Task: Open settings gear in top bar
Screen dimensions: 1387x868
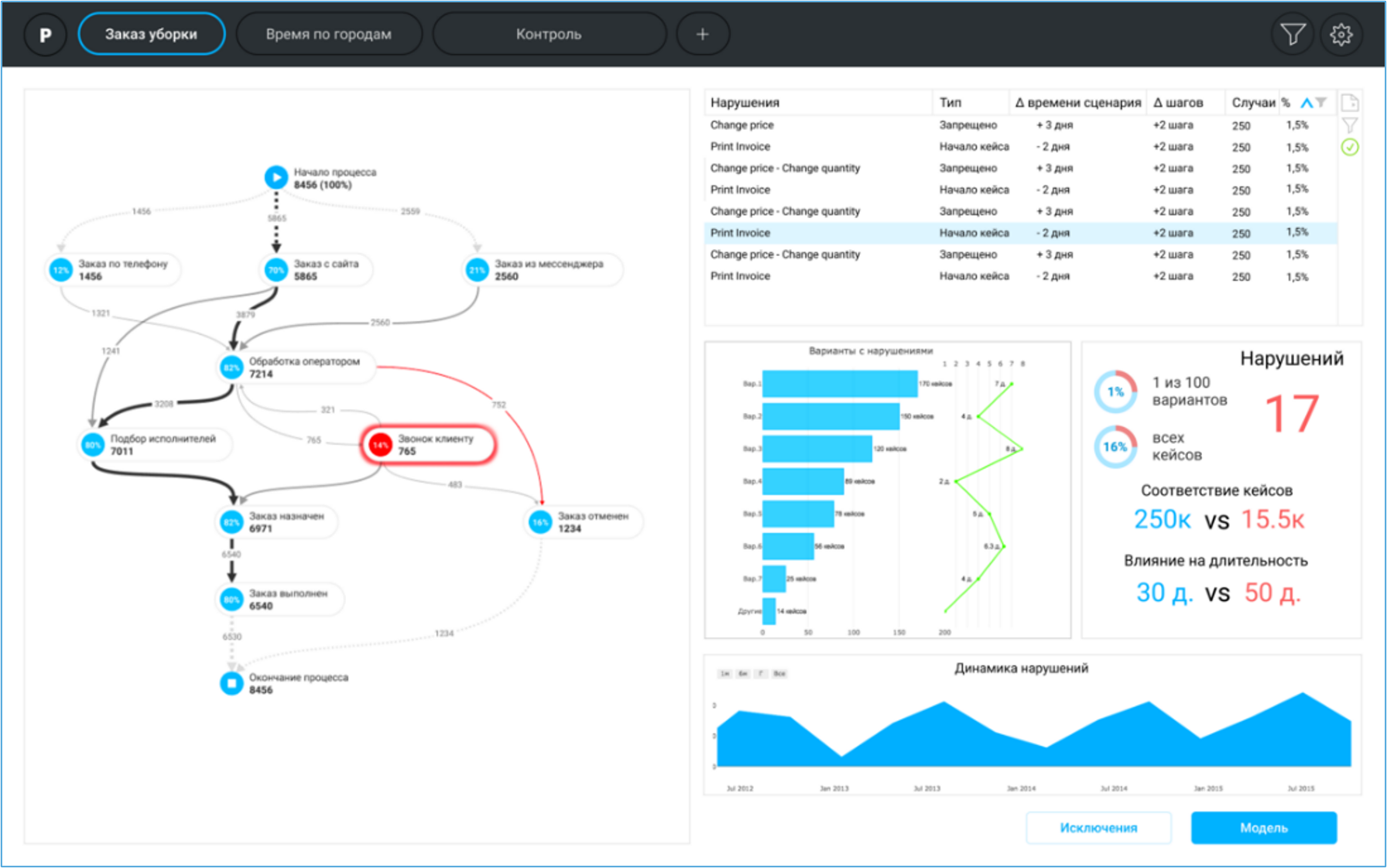Action: coord(1341,35)
